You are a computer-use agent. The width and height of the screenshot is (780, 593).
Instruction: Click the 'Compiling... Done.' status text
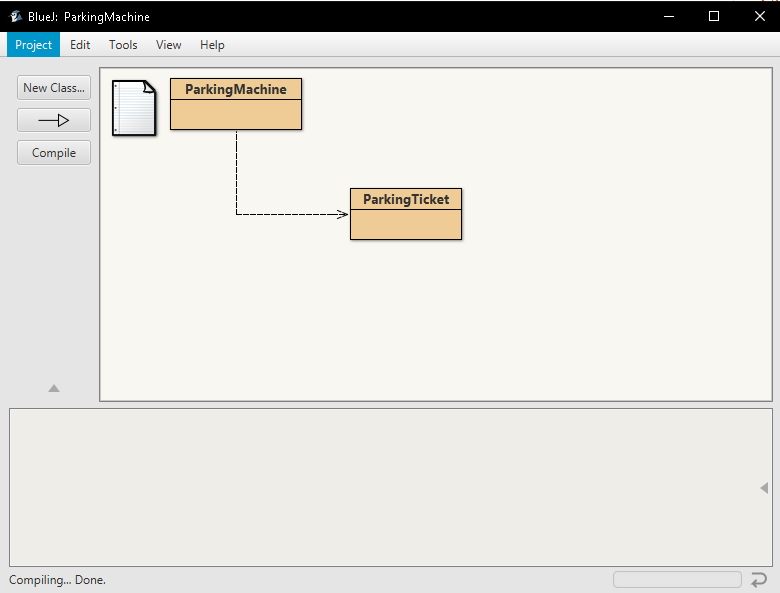tap(57, 580)
